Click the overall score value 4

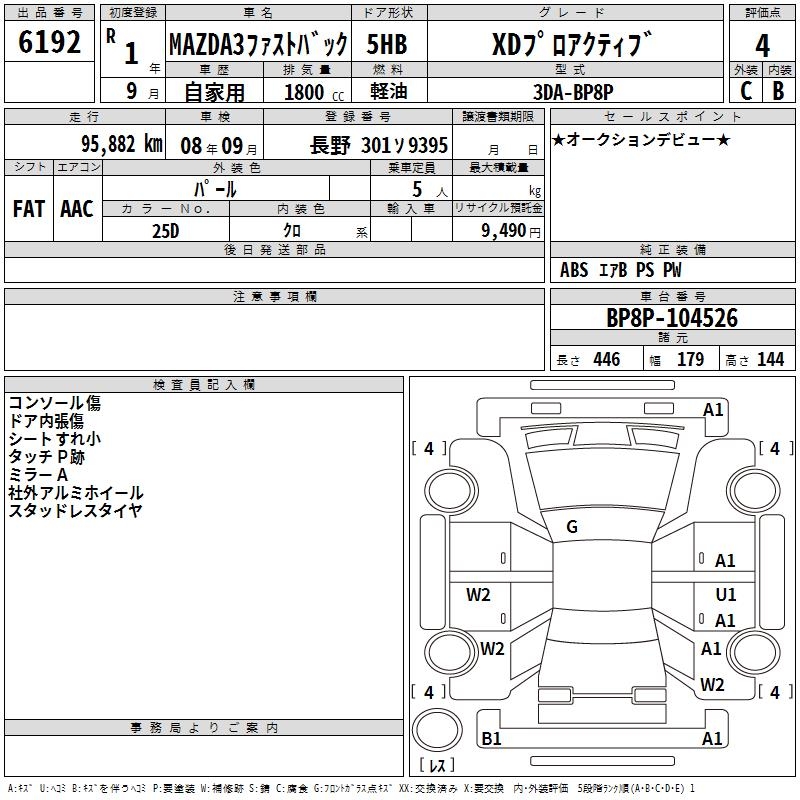pos(762,45)
